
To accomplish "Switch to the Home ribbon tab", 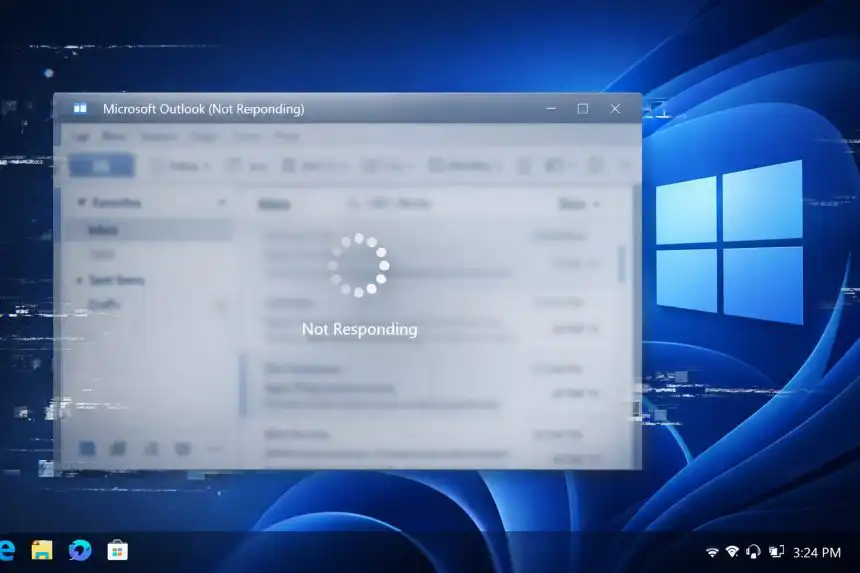I will coord(114,136).
